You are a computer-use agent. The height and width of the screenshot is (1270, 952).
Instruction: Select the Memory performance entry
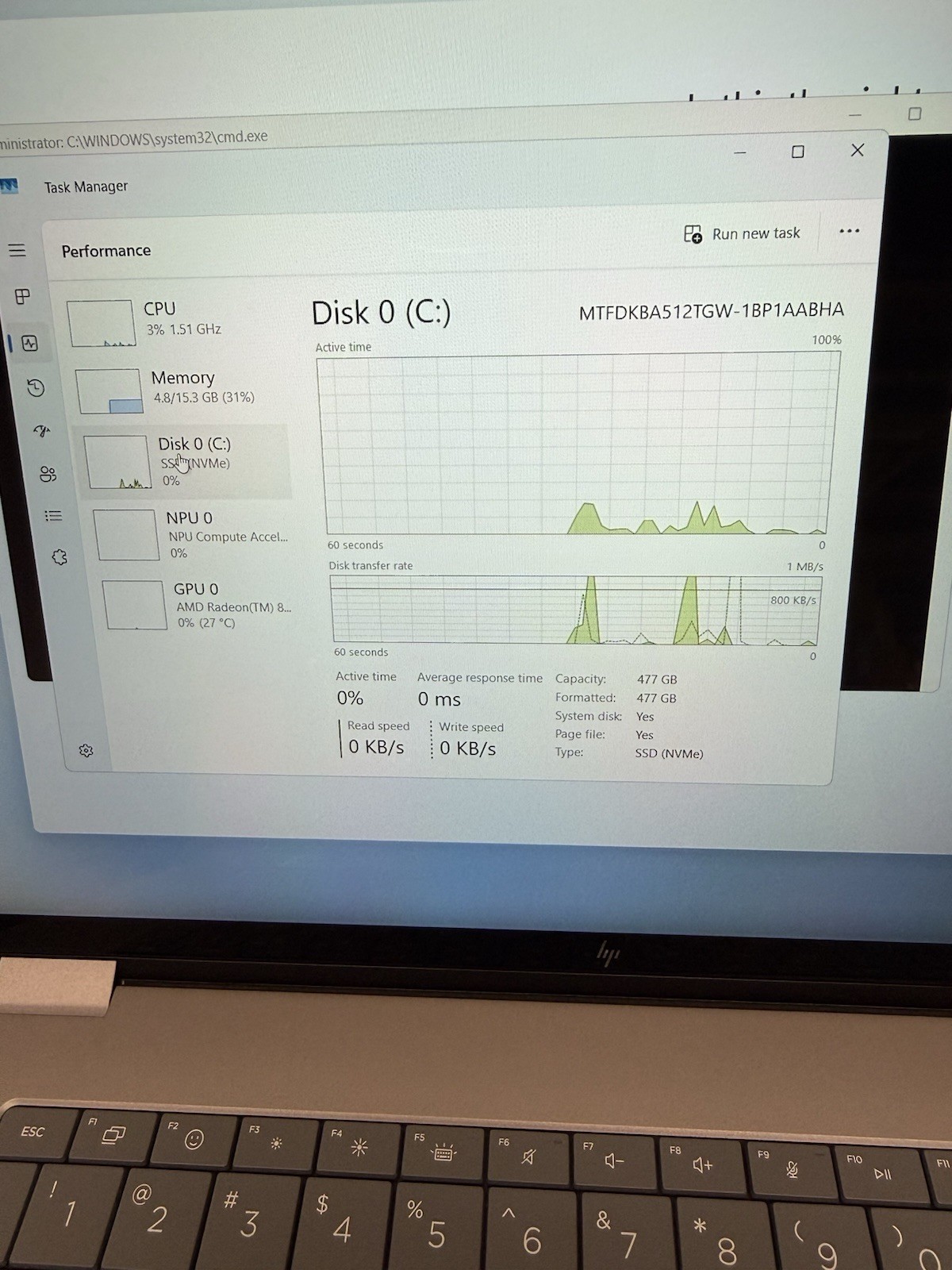coord(181,389)
